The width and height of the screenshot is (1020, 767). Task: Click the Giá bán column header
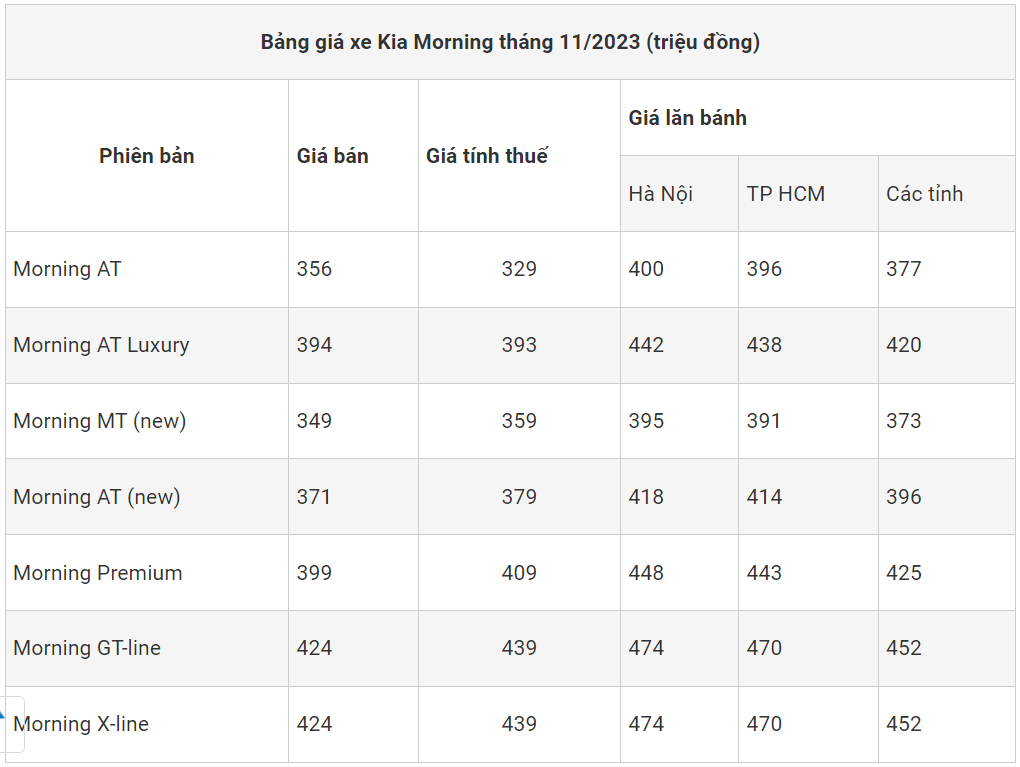tap(332, 156)
